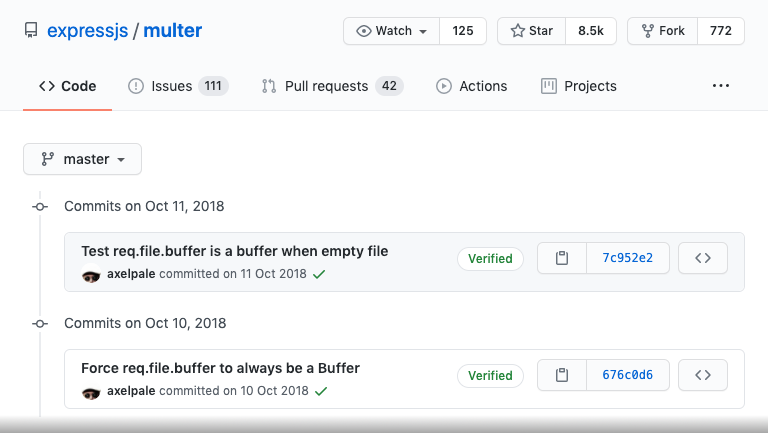This screenshot has width=768, height=433.
Task: Switch to the Issues tab
Action: (178, 86)
